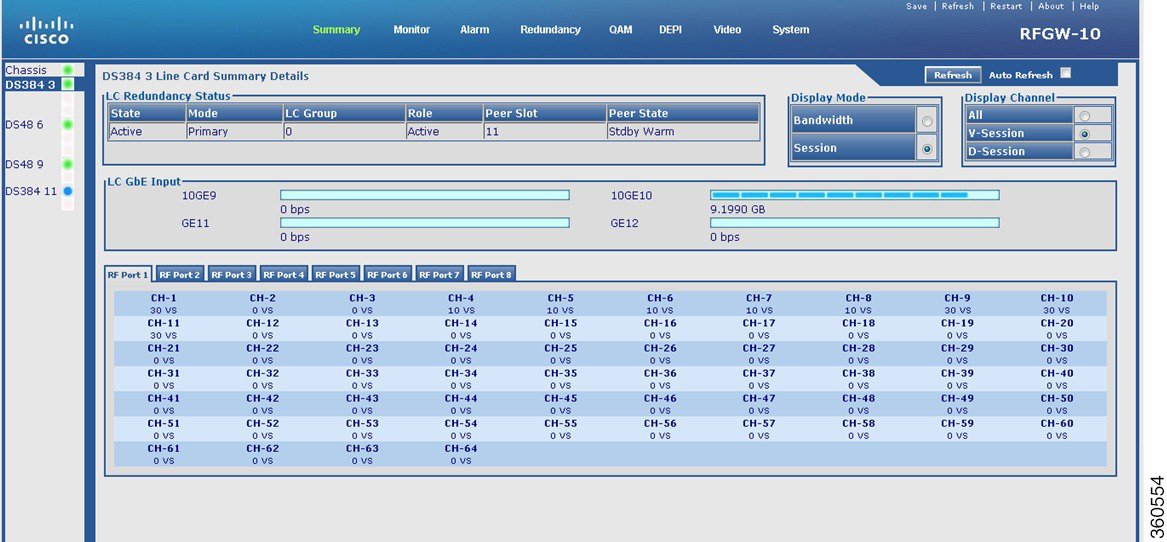Select DS48 9 in the sidebar
Screen dimensions: 1167x542
pyautogui.click(x=25, y=164)
